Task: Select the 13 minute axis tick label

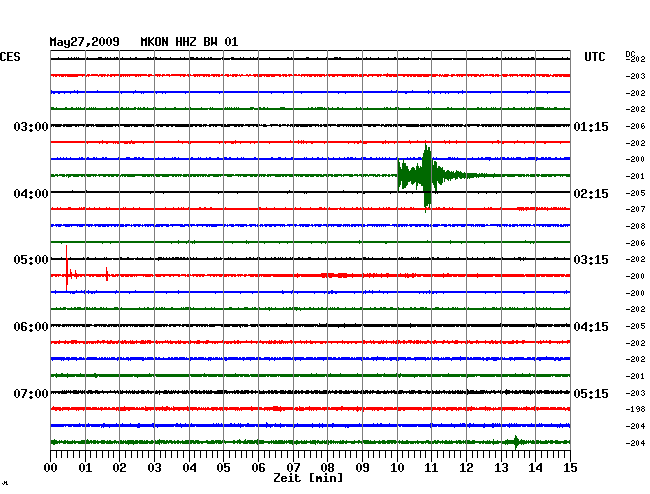Action: (x=501, y=467)
